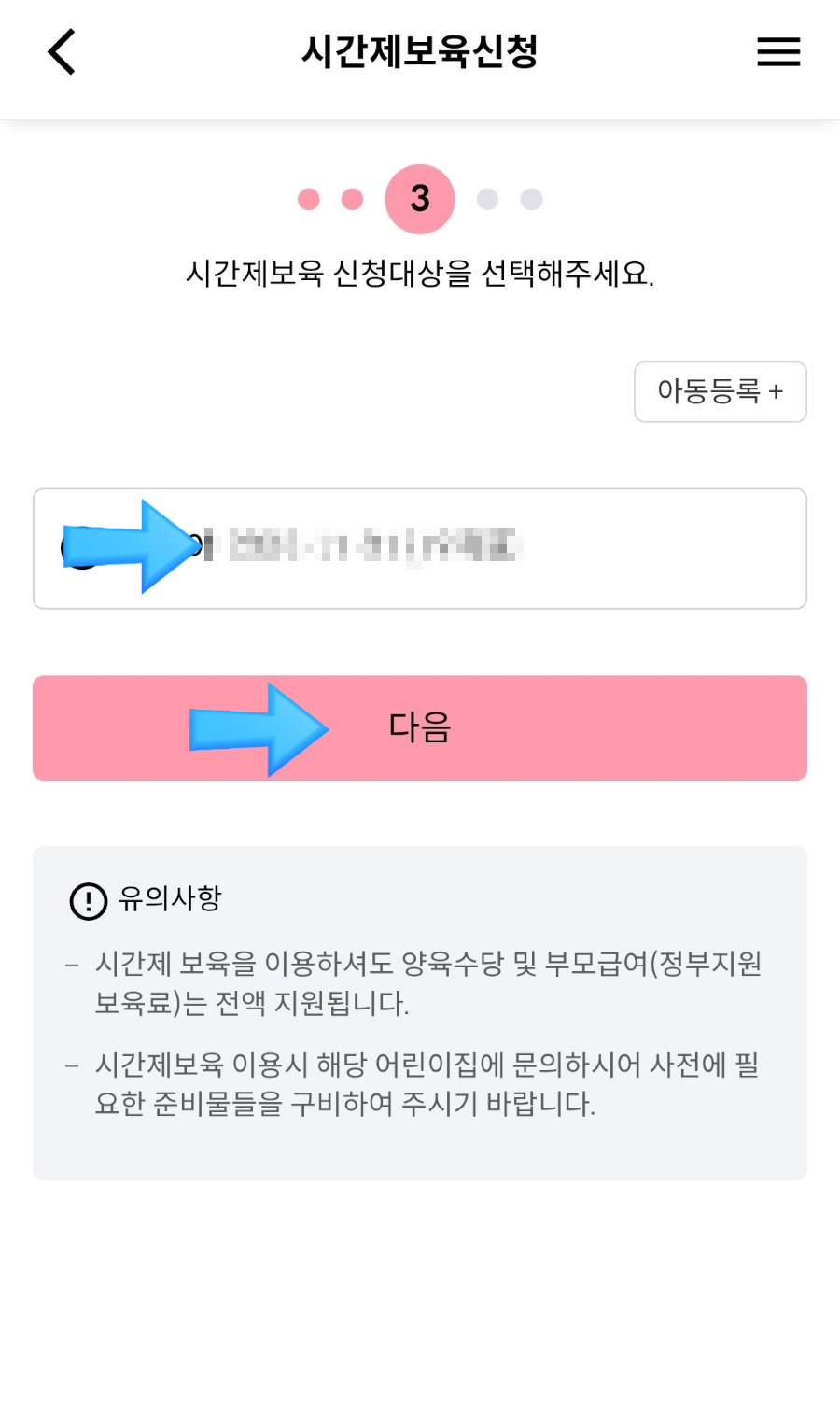Click the 유의사항 exclamation notice icon

coord(87,899)
